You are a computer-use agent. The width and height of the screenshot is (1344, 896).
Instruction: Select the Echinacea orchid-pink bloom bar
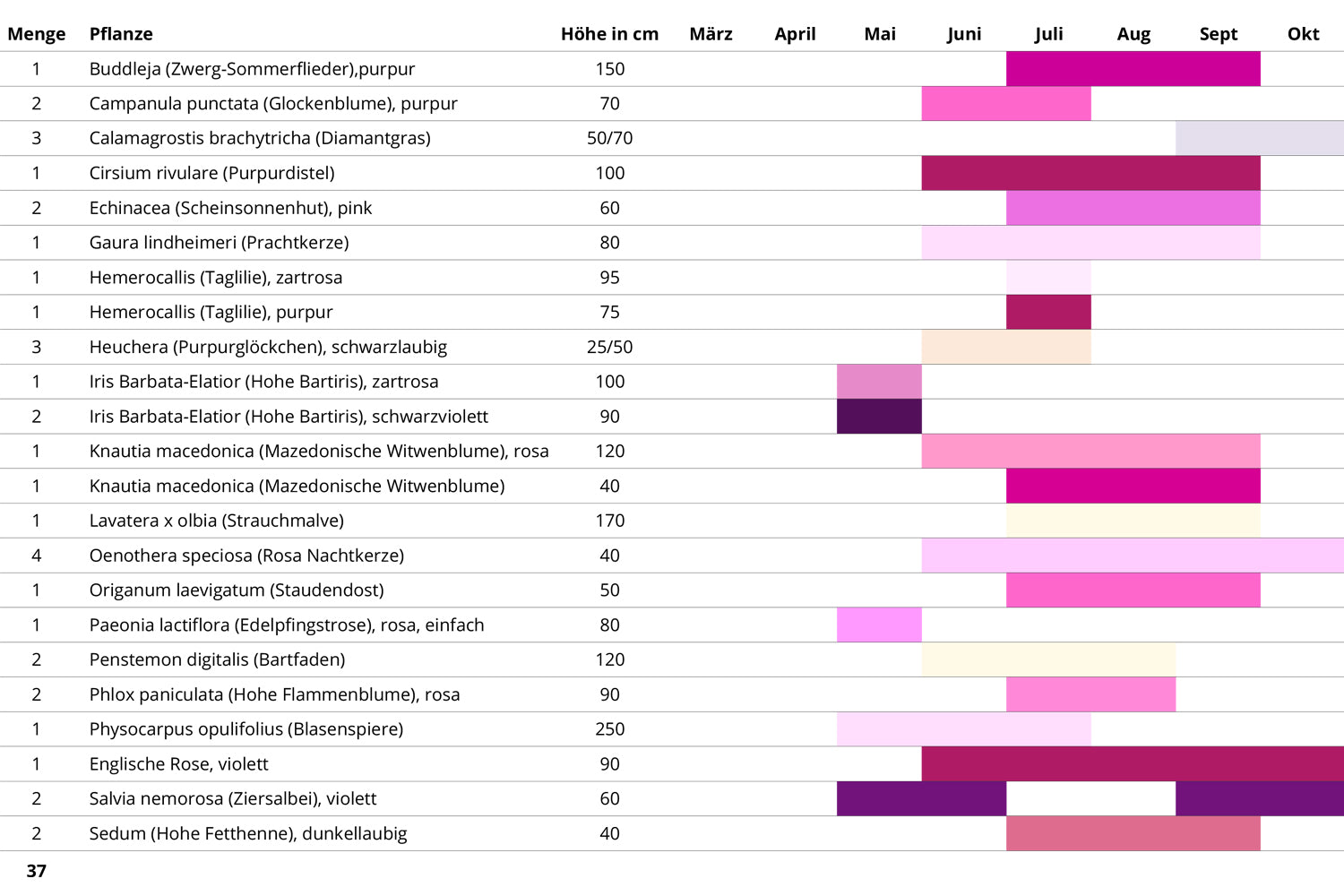[1133, 208]
